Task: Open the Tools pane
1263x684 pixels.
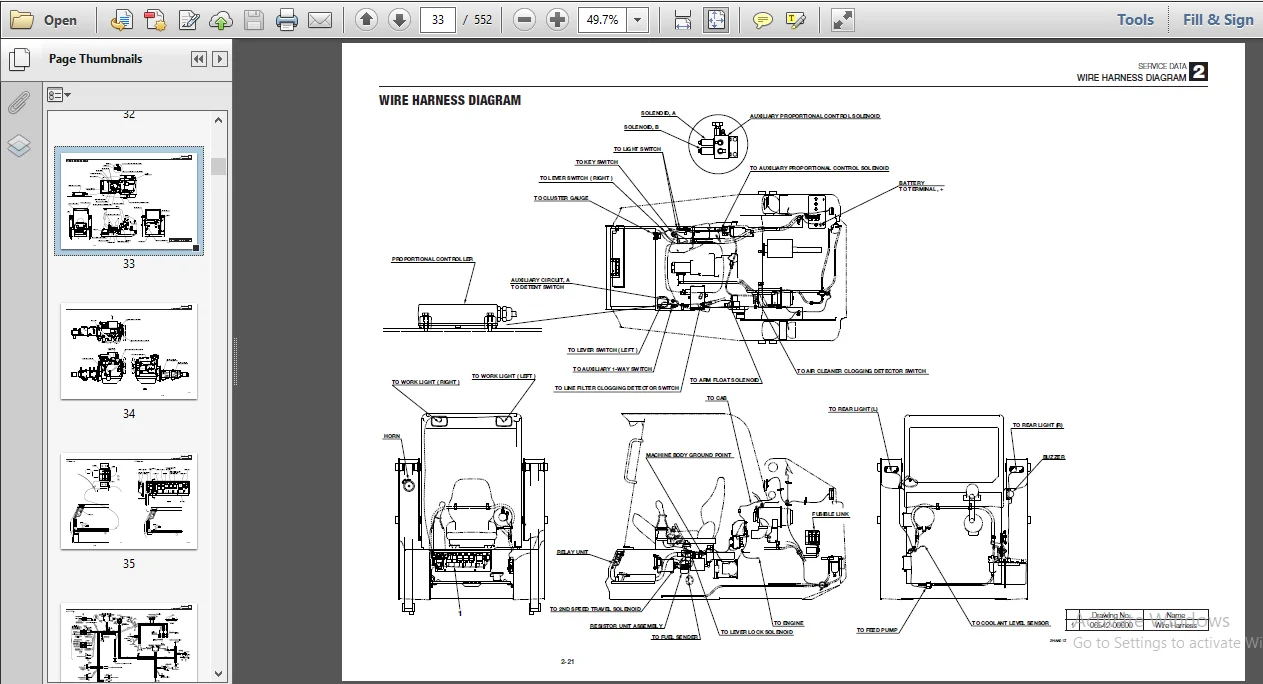Action: [x=1135, y=19]
